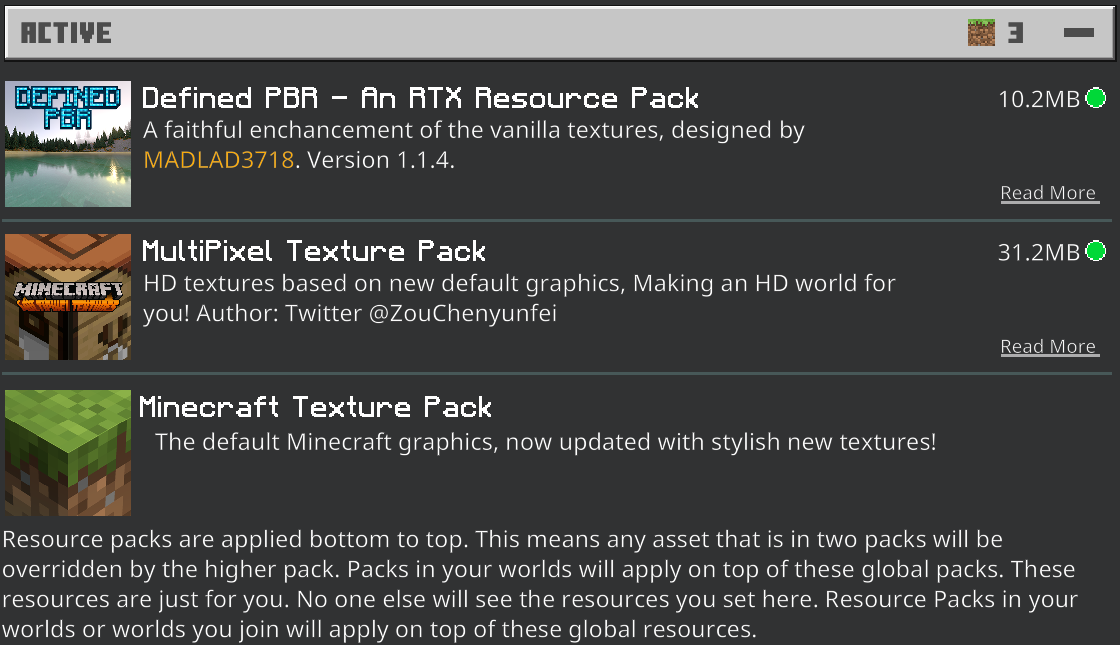Click the active pack count number 3

(1015, 33)
